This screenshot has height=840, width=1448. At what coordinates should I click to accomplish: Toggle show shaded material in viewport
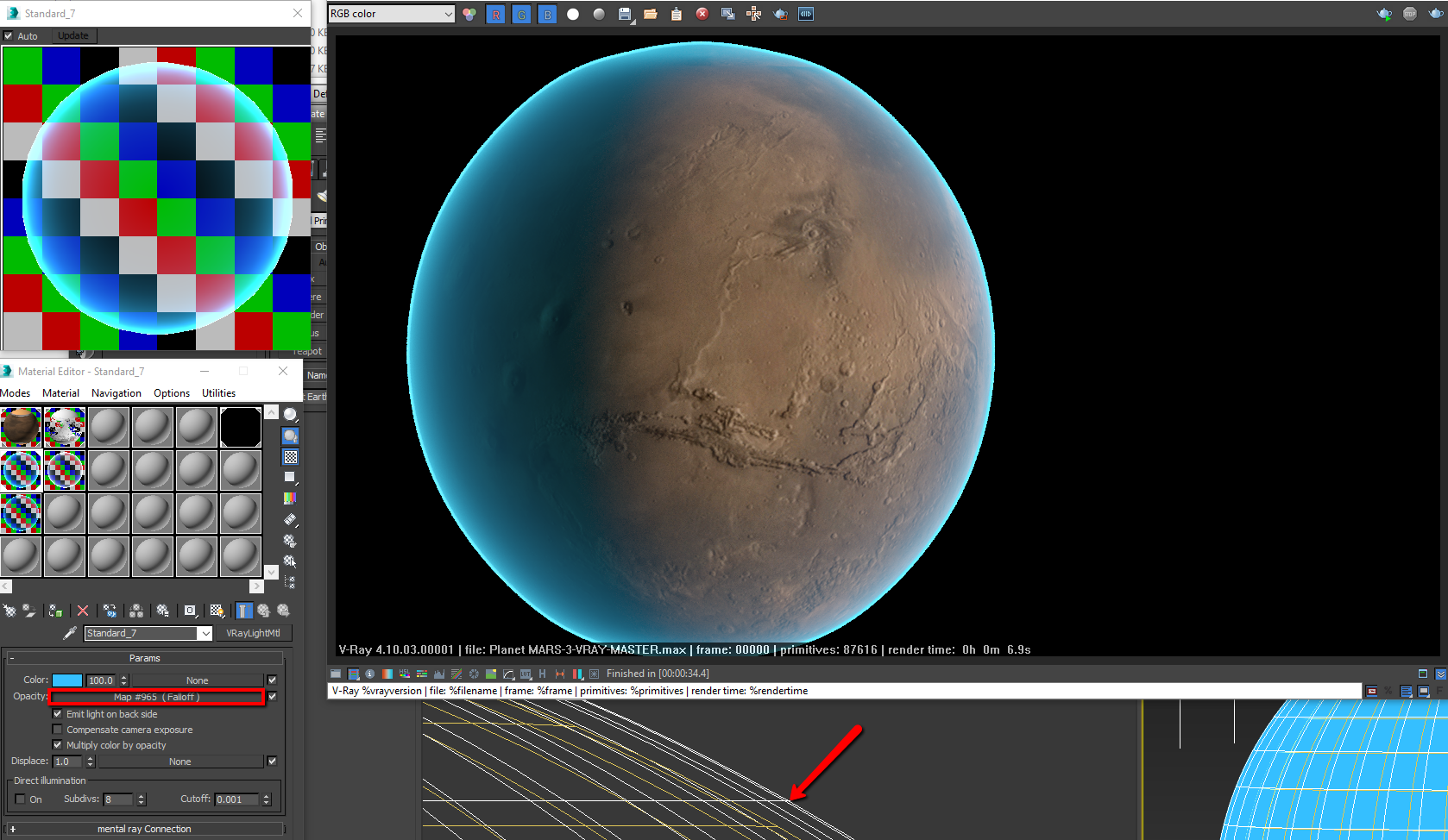click(x=217, y=611)
